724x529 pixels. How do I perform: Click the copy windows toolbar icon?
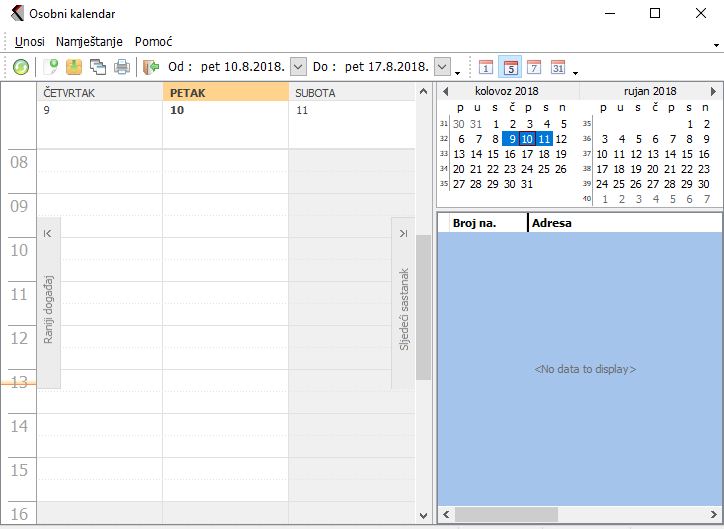pos(98,67)
